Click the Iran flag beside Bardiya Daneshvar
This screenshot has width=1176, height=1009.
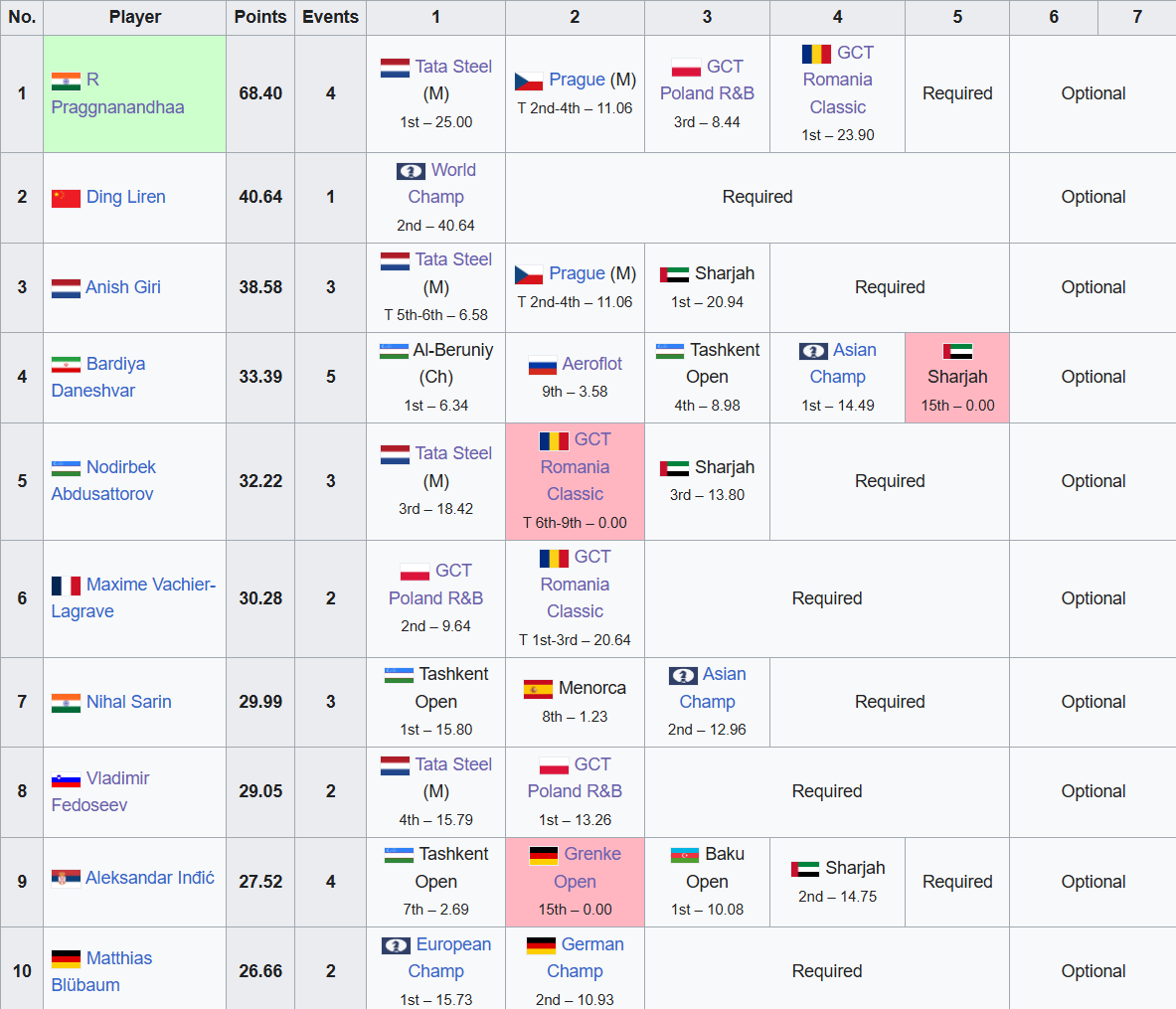[66, 365]
